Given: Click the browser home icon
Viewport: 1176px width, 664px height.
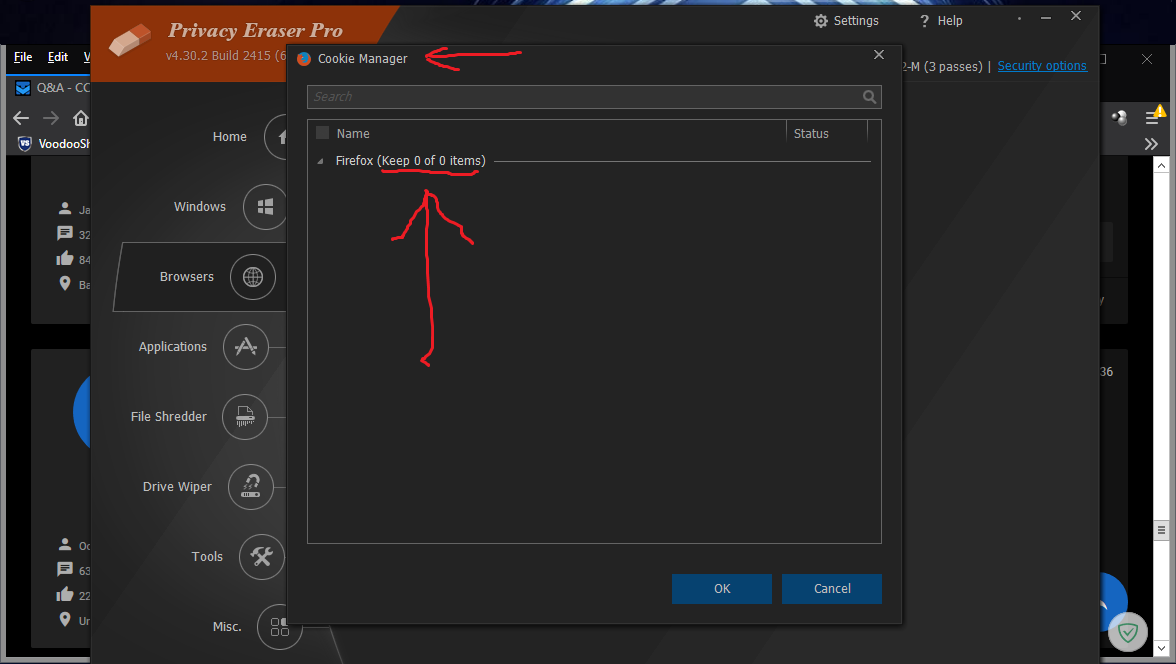Looking at the screenshot, I should [x=80, y=118].
